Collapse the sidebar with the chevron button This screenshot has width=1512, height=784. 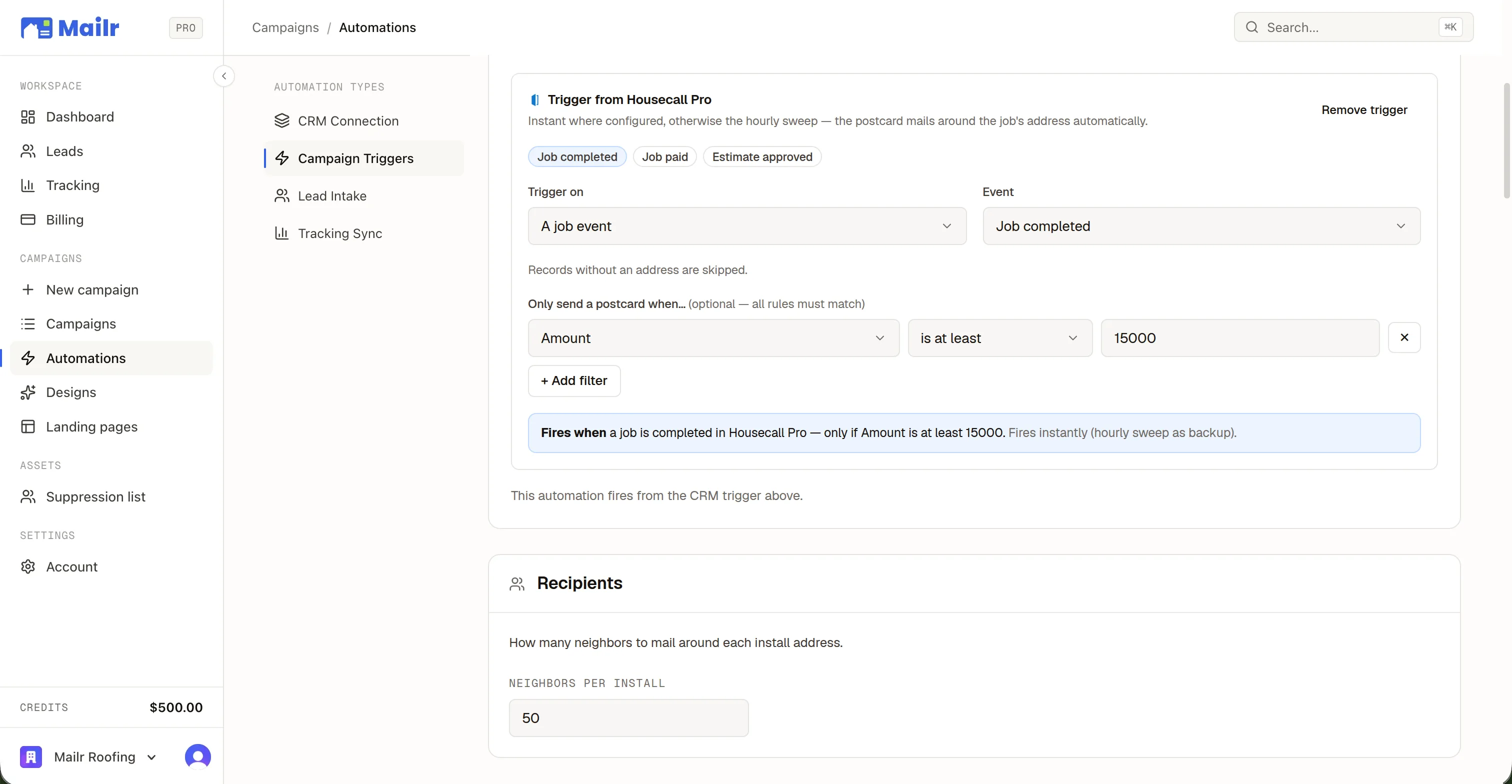[x=223, y=76]
